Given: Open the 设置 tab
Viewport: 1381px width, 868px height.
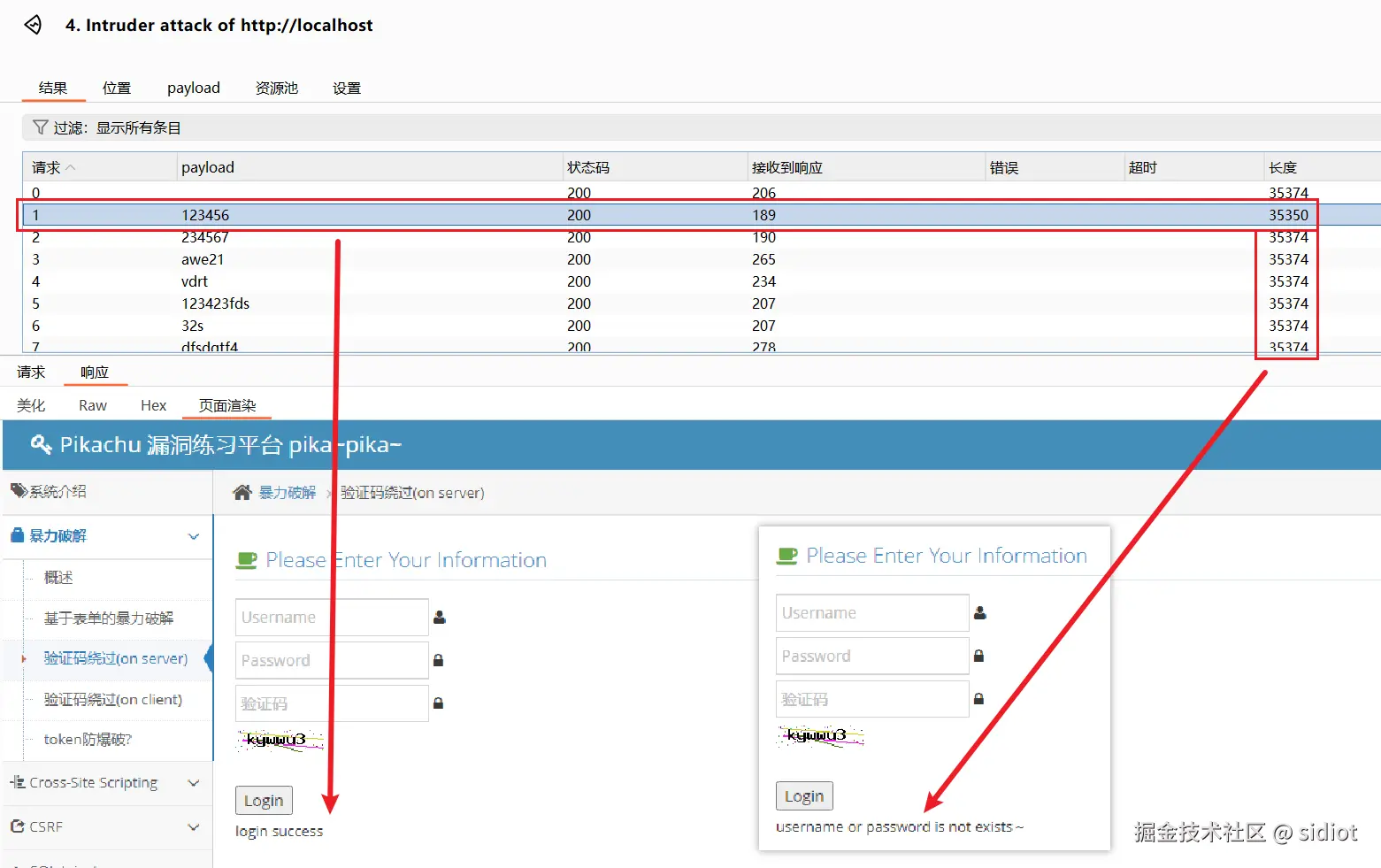Looking at the screenshot, I should [347, 88].
